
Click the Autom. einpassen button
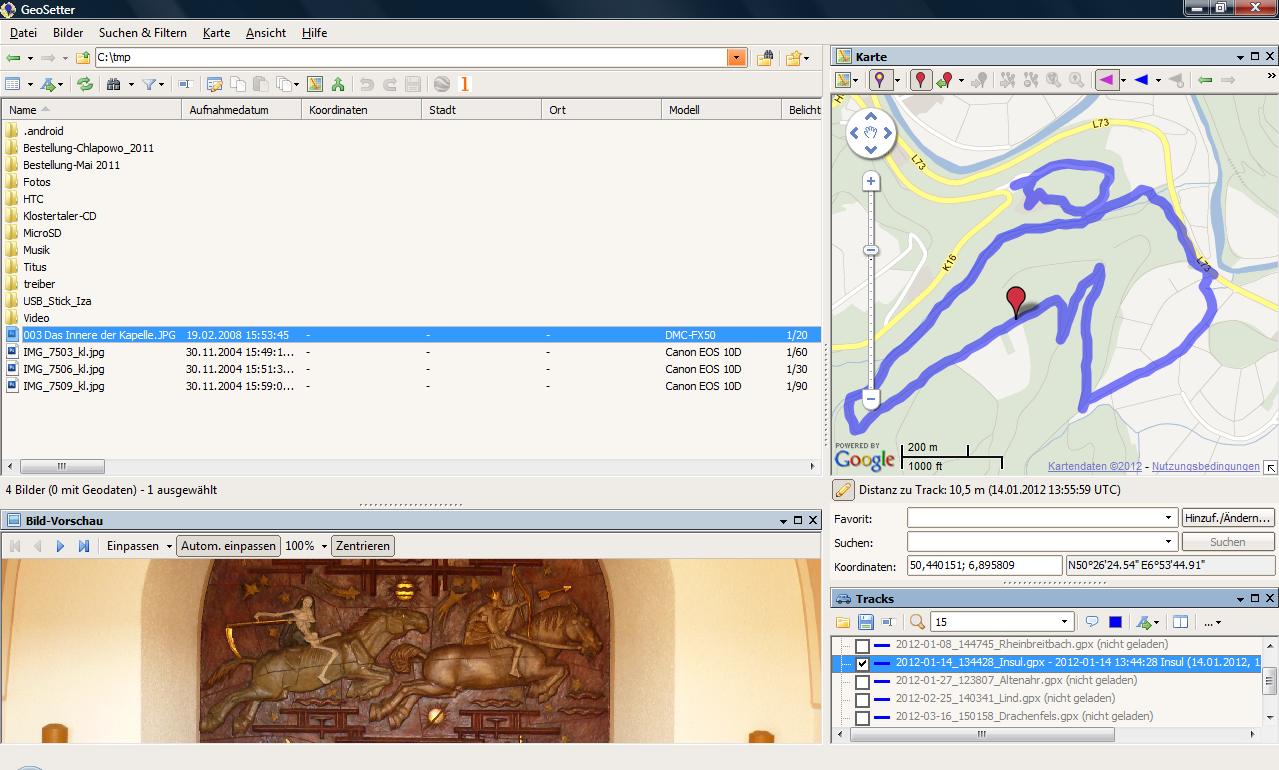pos(229,546)
